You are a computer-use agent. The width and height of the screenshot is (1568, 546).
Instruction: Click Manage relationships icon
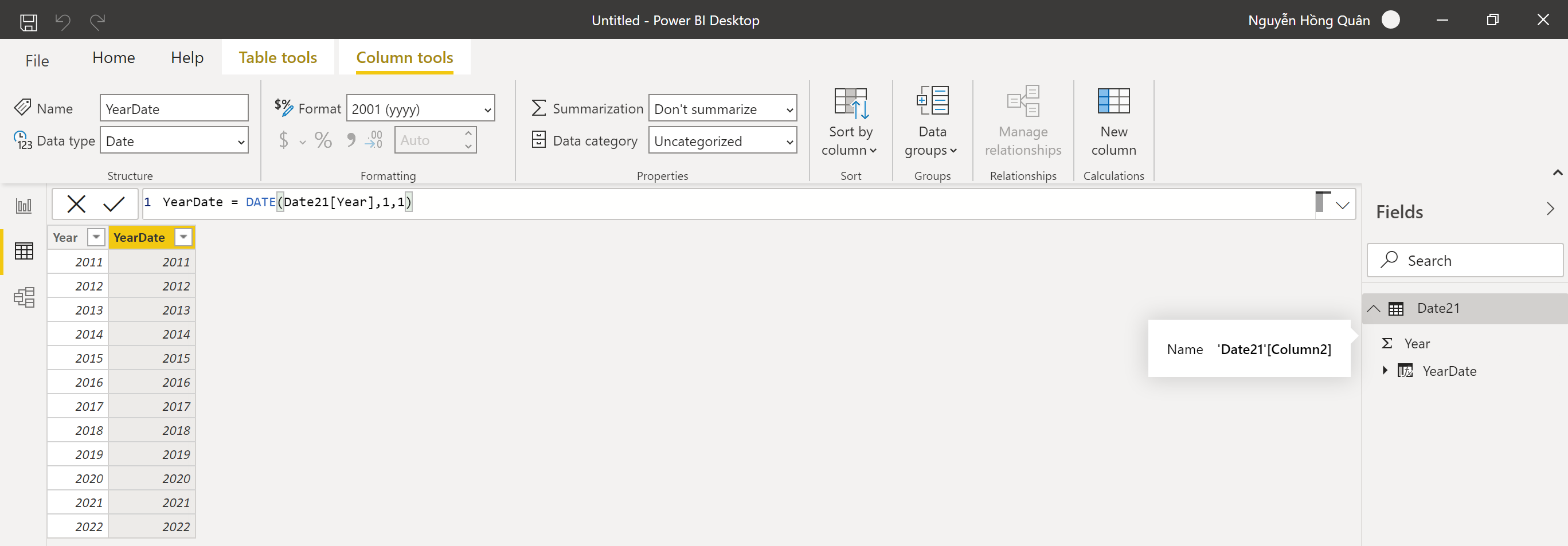(x=1023, y=101)
